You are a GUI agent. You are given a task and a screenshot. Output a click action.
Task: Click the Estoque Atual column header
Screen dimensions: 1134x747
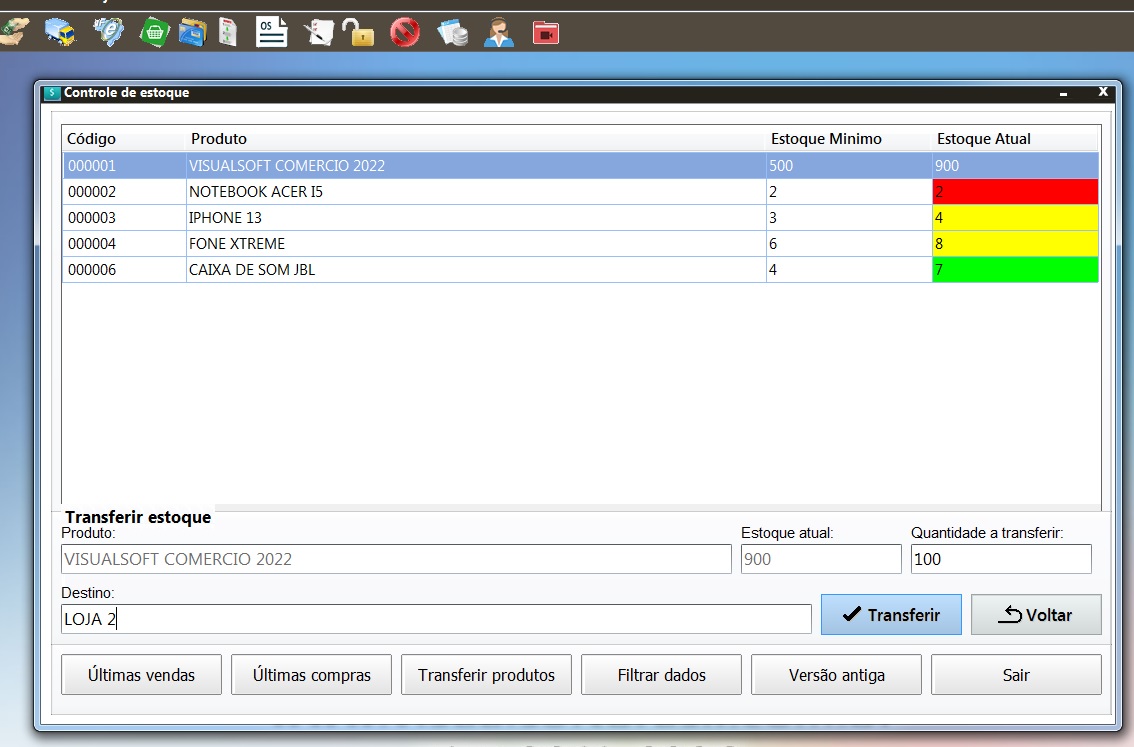(1015, 139)
